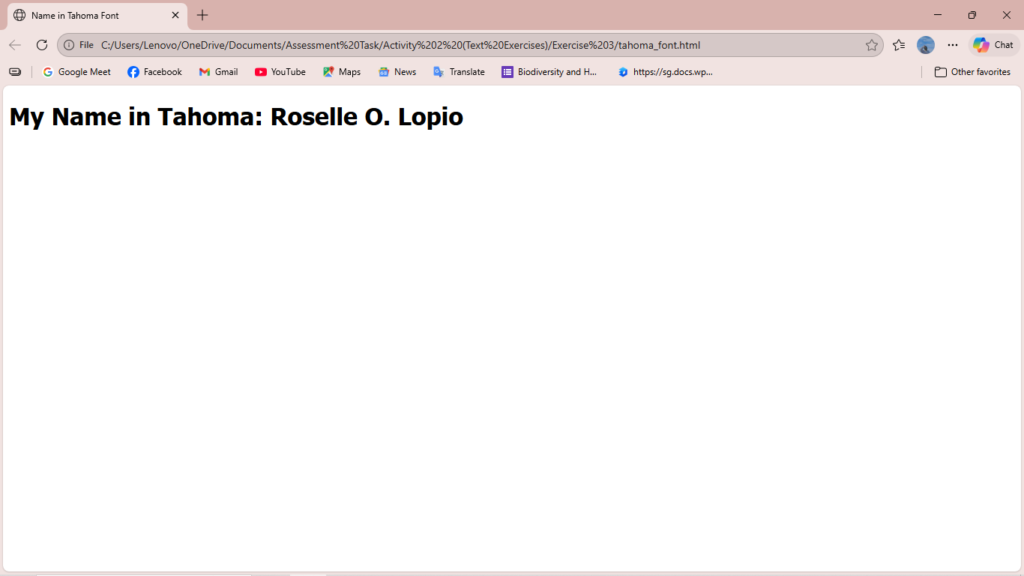Open the Facebook bookmark
Image resolution: width=1024 pixels, height=576 pixels.
click(x=155, y=72)
